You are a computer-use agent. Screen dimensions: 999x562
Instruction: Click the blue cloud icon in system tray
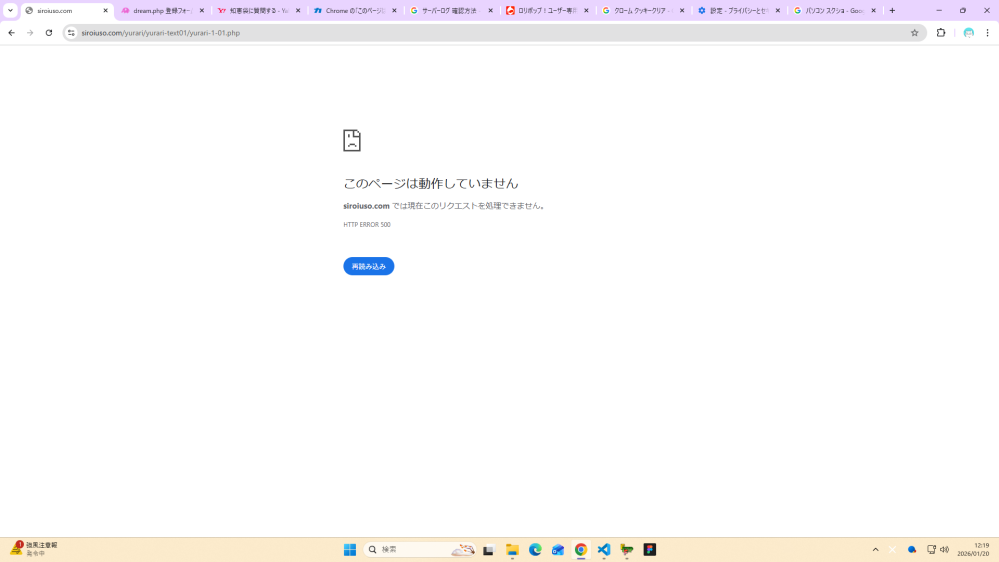click(x=912, y=550)
